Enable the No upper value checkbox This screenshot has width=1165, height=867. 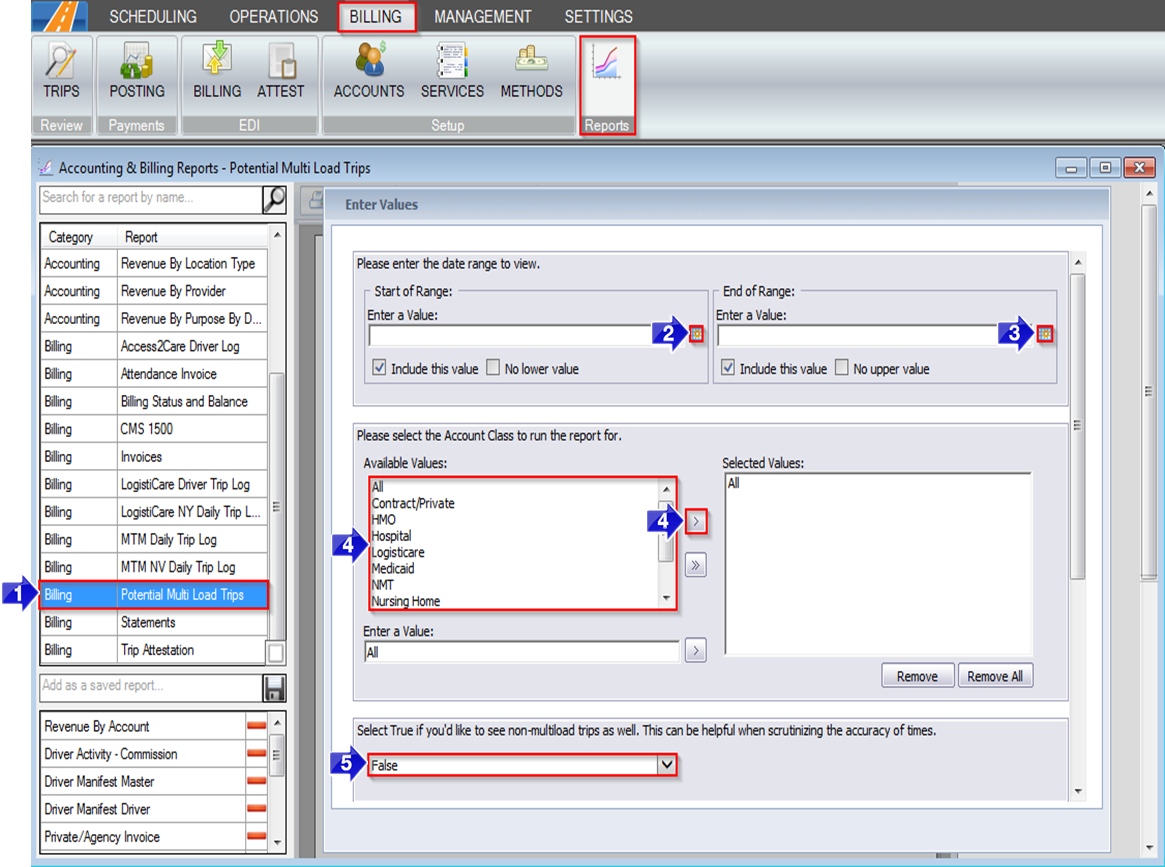pos(841,368)
